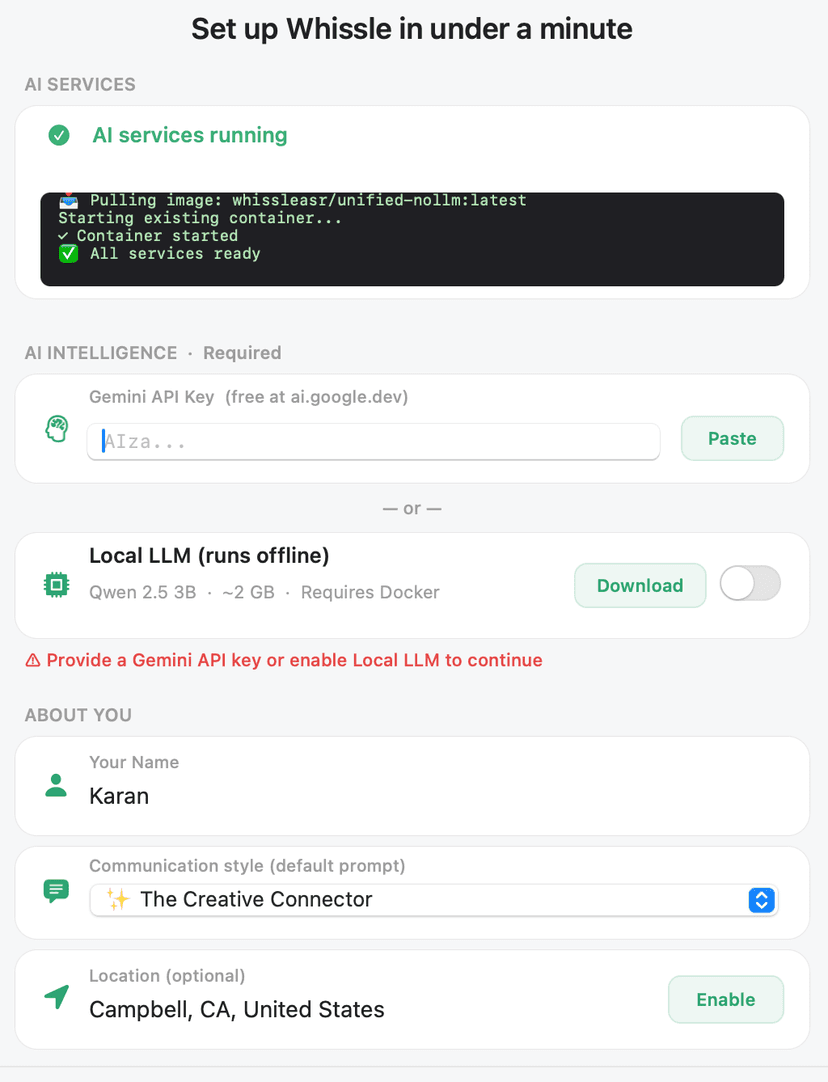
Task: Click the Location arrow icon
Action: pyautogui.click(x=57, y=997)
